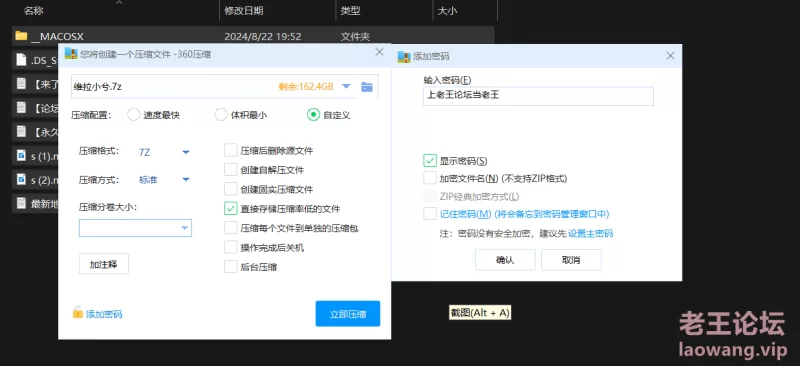Click the 360压缩 logo in the compress dialog title
Screen dimensions: 800x366
[71, 54]
